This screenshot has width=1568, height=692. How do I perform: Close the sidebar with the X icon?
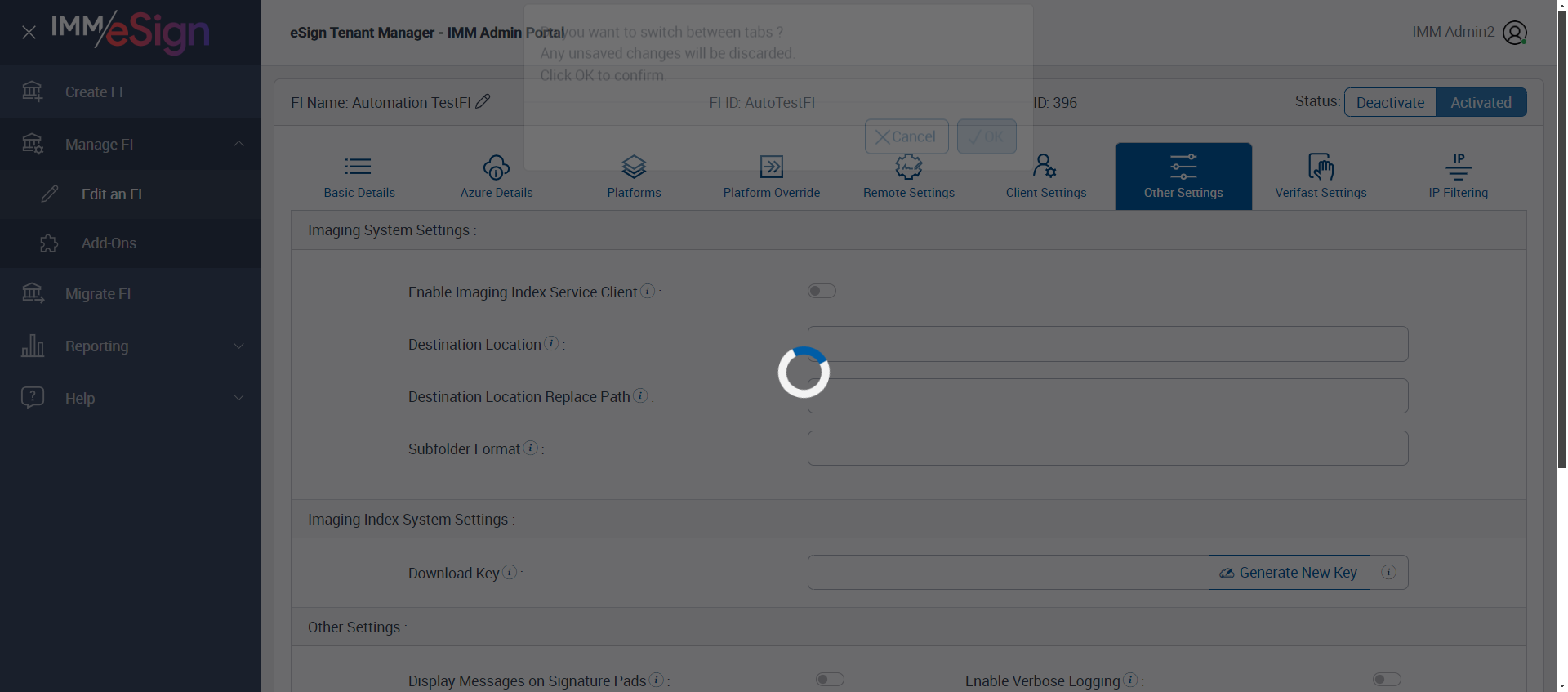point(29,33)
